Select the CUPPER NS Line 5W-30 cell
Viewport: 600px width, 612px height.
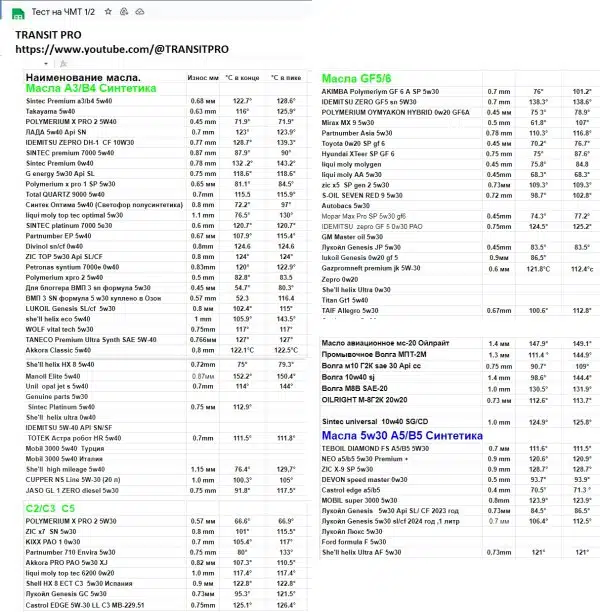pyautogui.click(x=73, y=480)
